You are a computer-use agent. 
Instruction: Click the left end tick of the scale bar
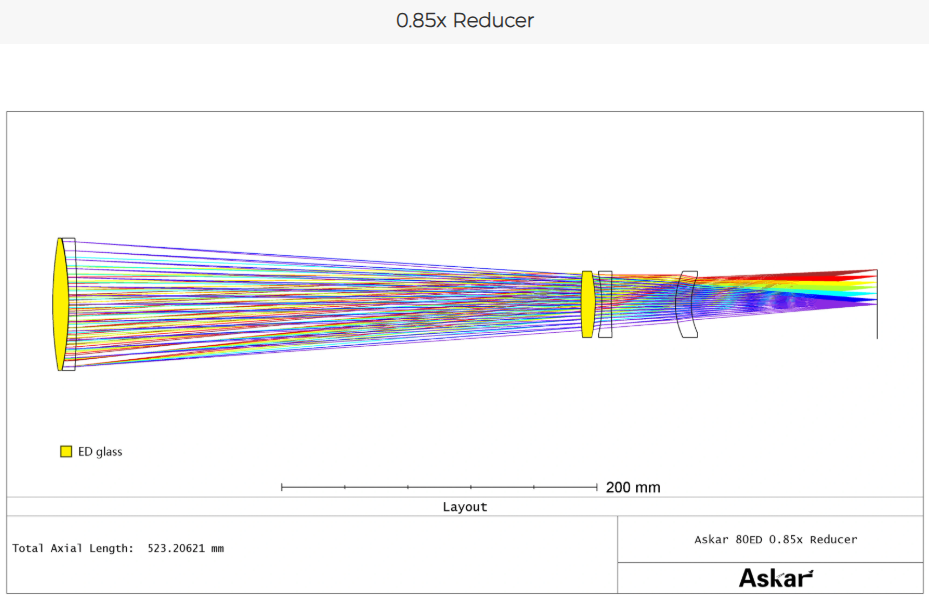click(x=282, y=487)
